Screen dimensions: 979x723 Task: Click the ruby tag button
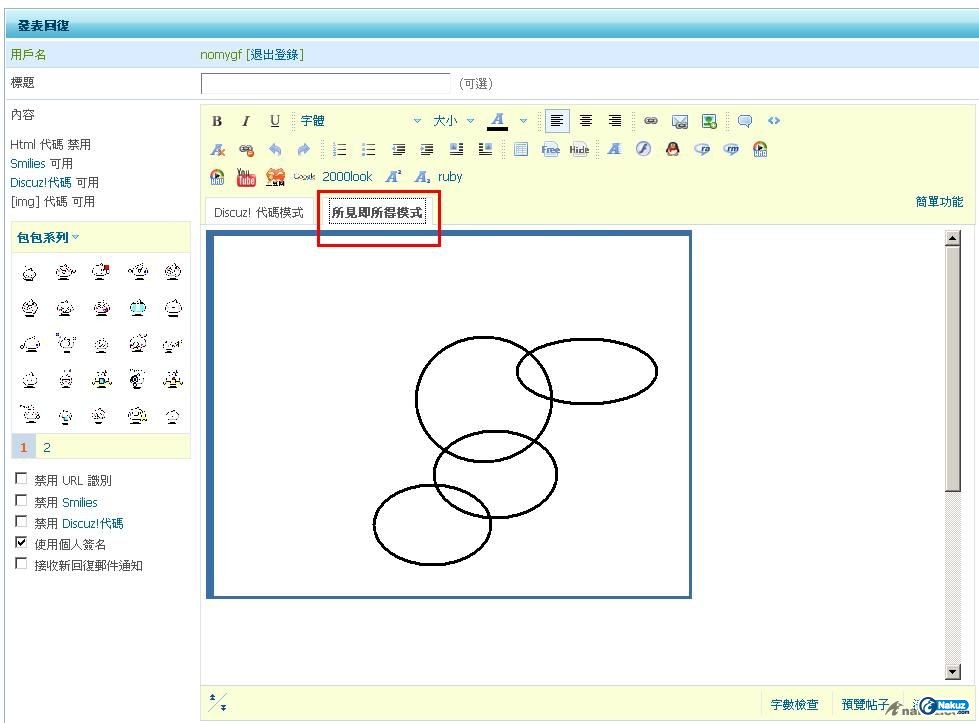point(450,177)
